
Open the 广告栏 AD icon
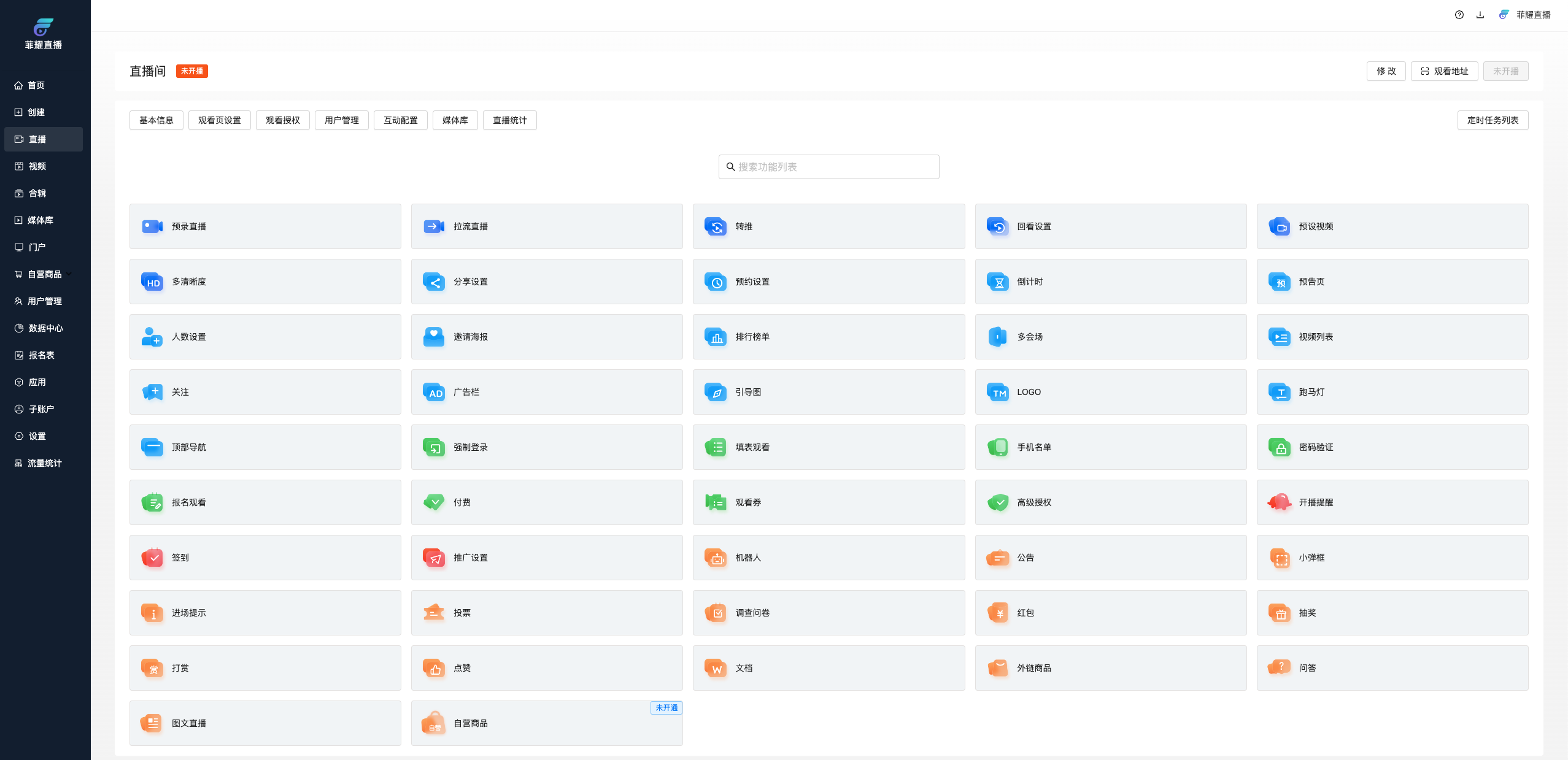pos(434,392)
